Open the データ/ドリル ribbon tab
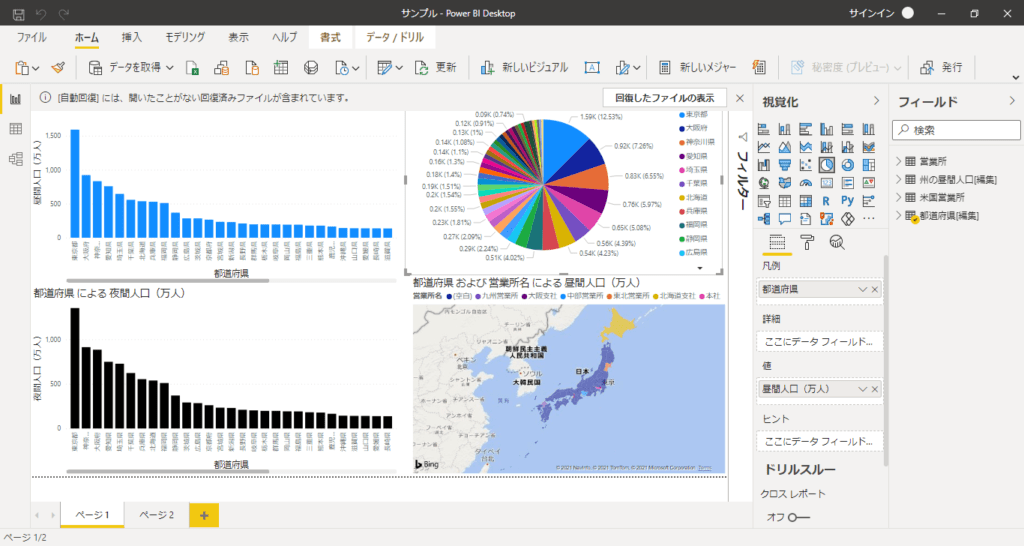This screenshot has width=1024, height=546. click(395, 37)
